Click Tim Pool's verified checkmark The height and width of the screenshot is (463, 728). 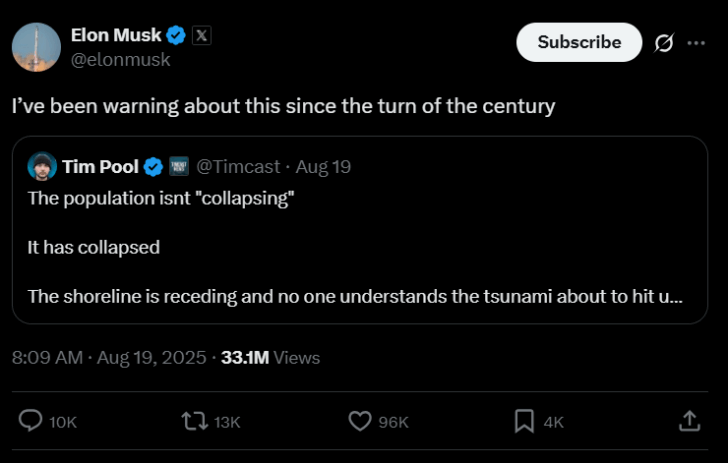pos(154,166)
